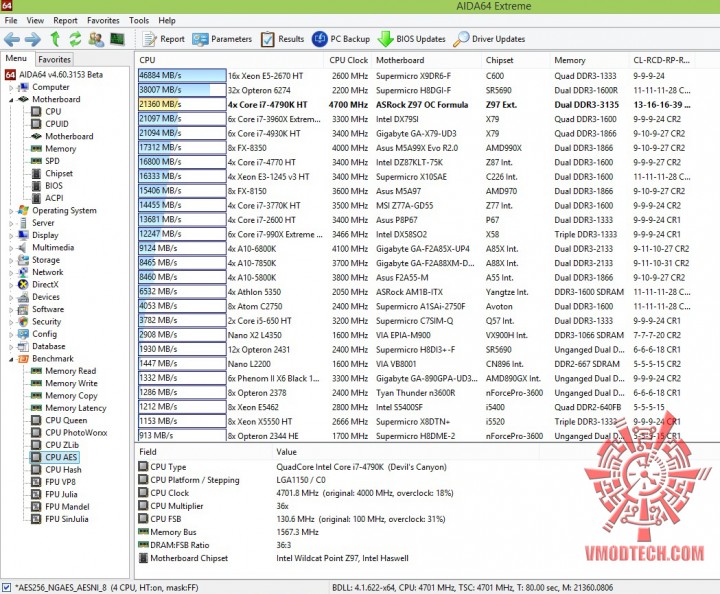Open the Help menu

tap(167, 21)
